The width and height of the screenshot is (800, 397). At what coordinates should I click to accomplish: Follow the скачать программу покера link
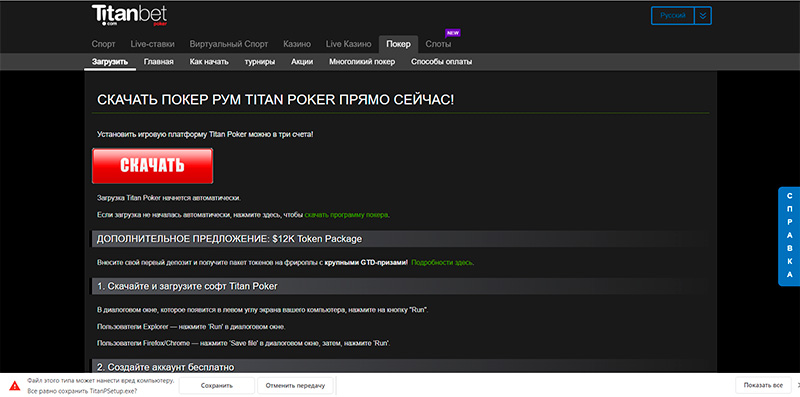[x=346, y=215]
